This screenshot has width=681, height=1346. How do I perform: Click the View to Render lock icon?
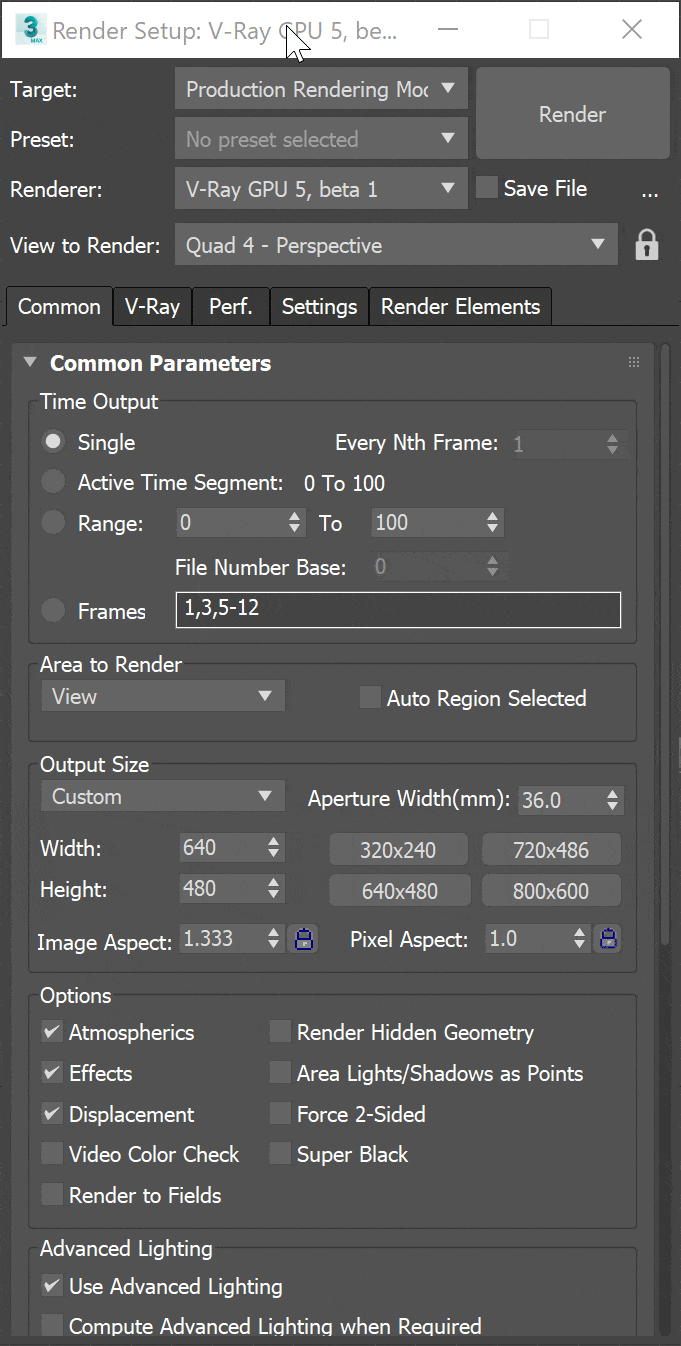647,245
